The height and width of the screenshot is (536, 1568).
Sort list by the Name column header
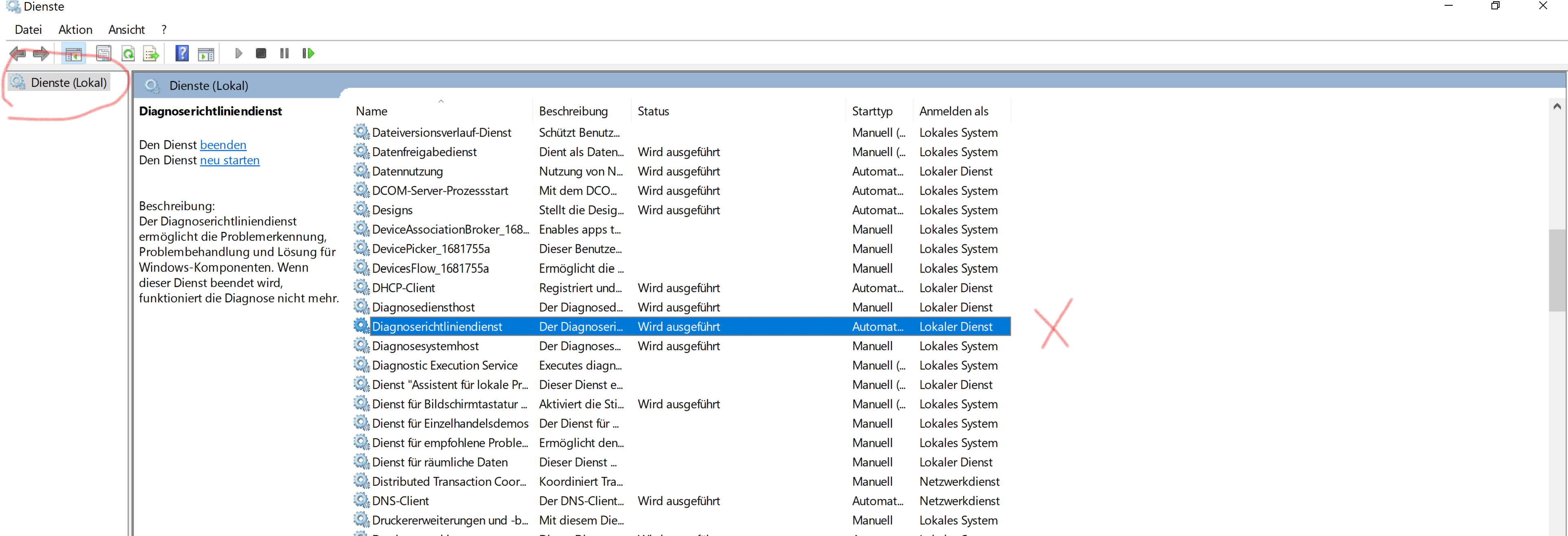pyautogui.click(x=372, y=111)
